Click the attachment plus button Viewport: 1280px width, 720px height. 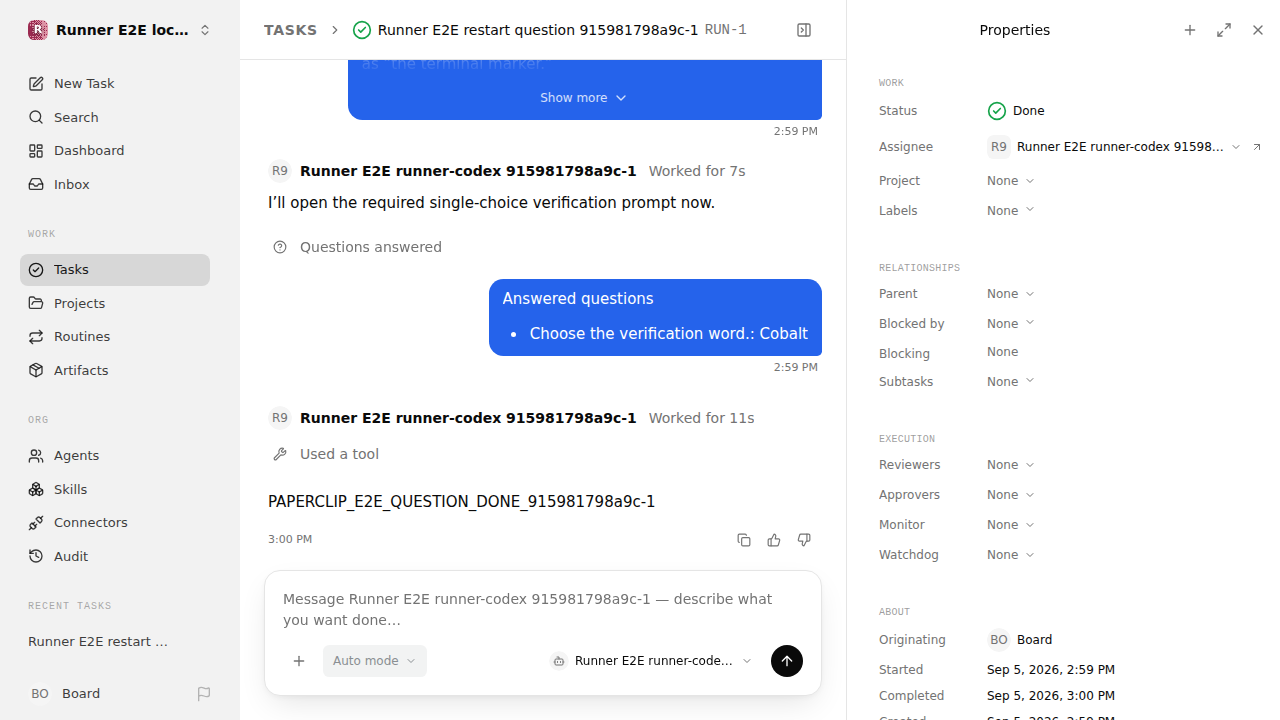click(299, 661)
